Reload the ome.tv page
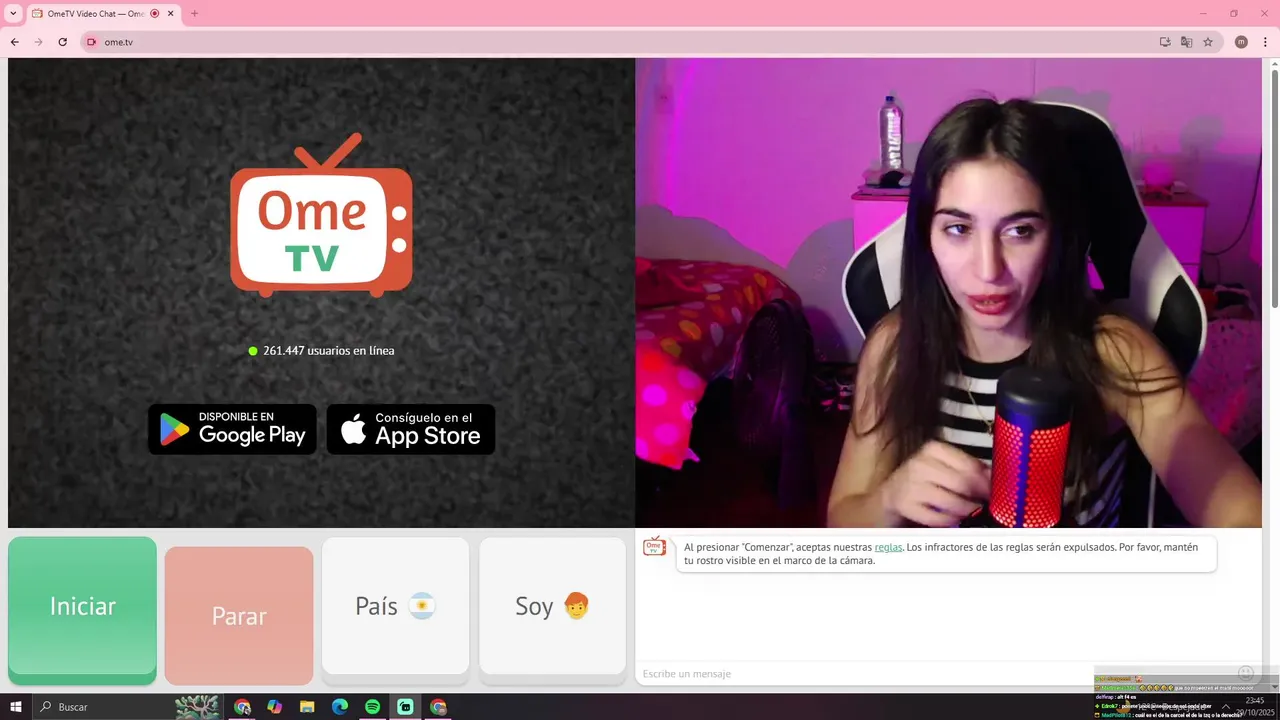1280x720 pixels. (x=62, y=42)
